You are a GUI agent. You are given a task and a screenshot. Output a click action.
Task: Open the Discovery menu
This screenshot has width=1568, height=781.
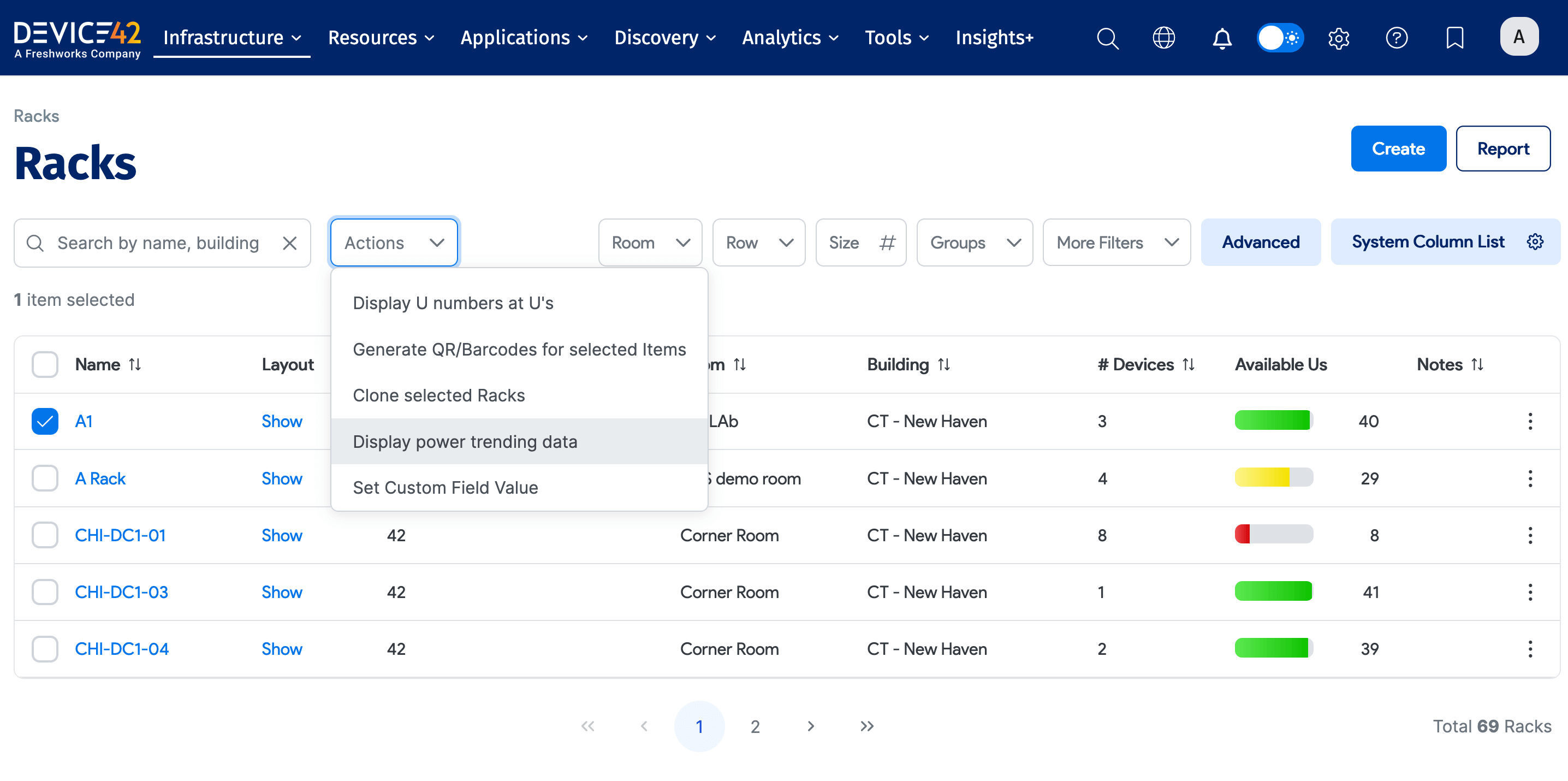click(x=664, y=38)
